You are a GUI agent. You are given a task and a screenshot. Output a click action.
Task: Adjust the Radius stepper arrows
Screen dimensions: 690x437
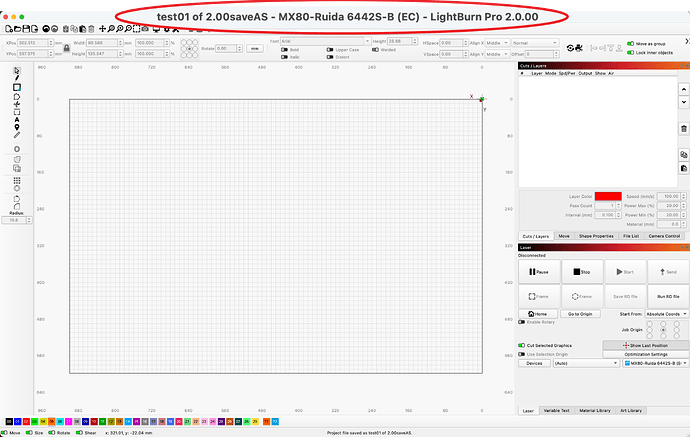pyautogui.click(x=29, y=220)
